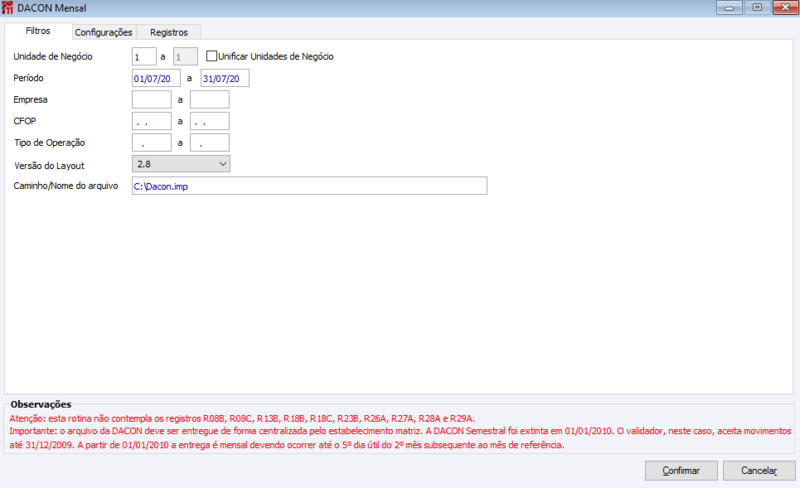This screenshot has width=800, height=488.
Task: Click the Tipo de Operação label
Action: [x=49, y=143]
